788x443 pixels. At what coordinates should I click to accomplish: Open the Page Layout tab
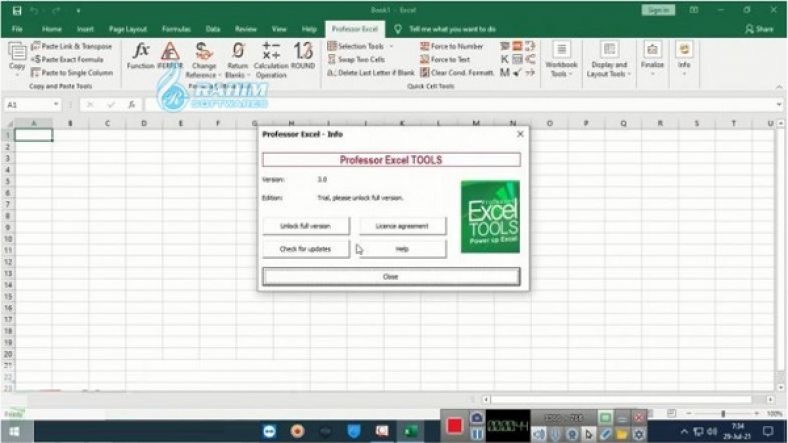[128, 29]
